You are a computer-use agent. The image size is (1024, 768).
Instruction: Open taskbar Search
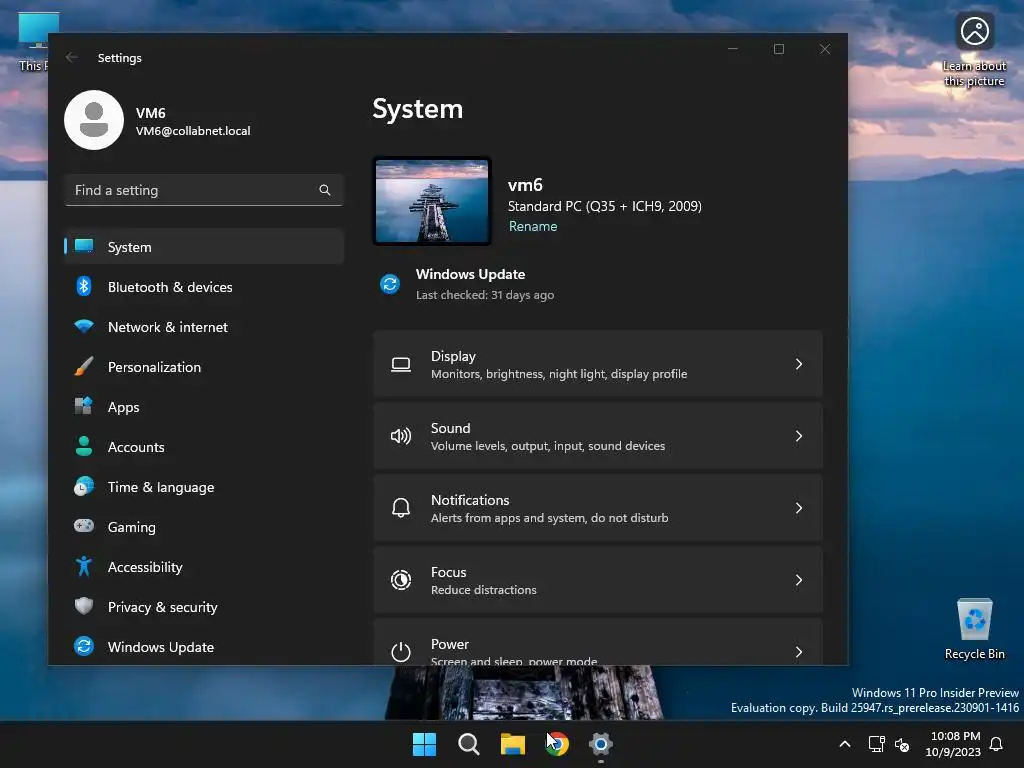pyautogui.click(x=469, y=744)
